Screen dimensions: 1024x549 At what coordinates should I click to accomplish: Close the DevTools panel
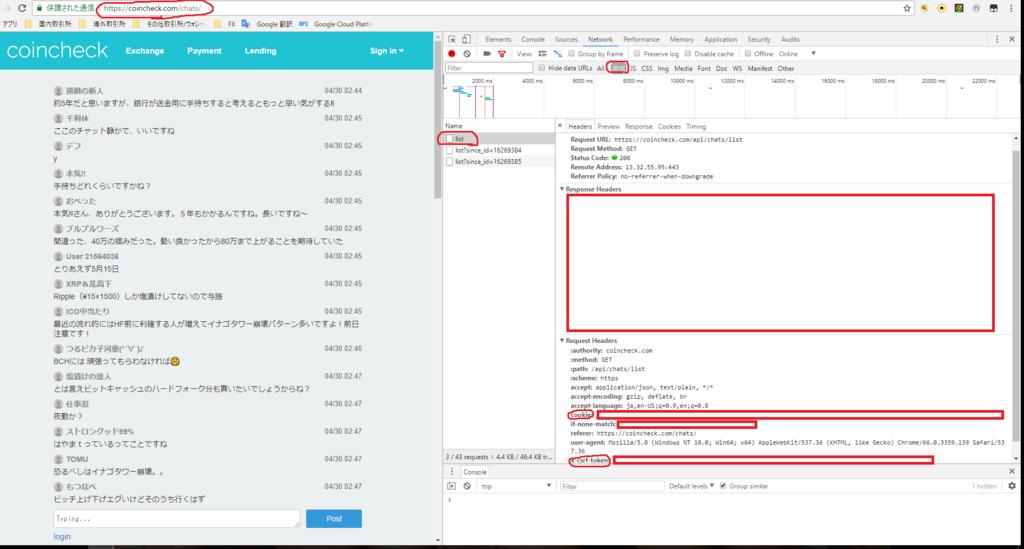click(1012, 39)
